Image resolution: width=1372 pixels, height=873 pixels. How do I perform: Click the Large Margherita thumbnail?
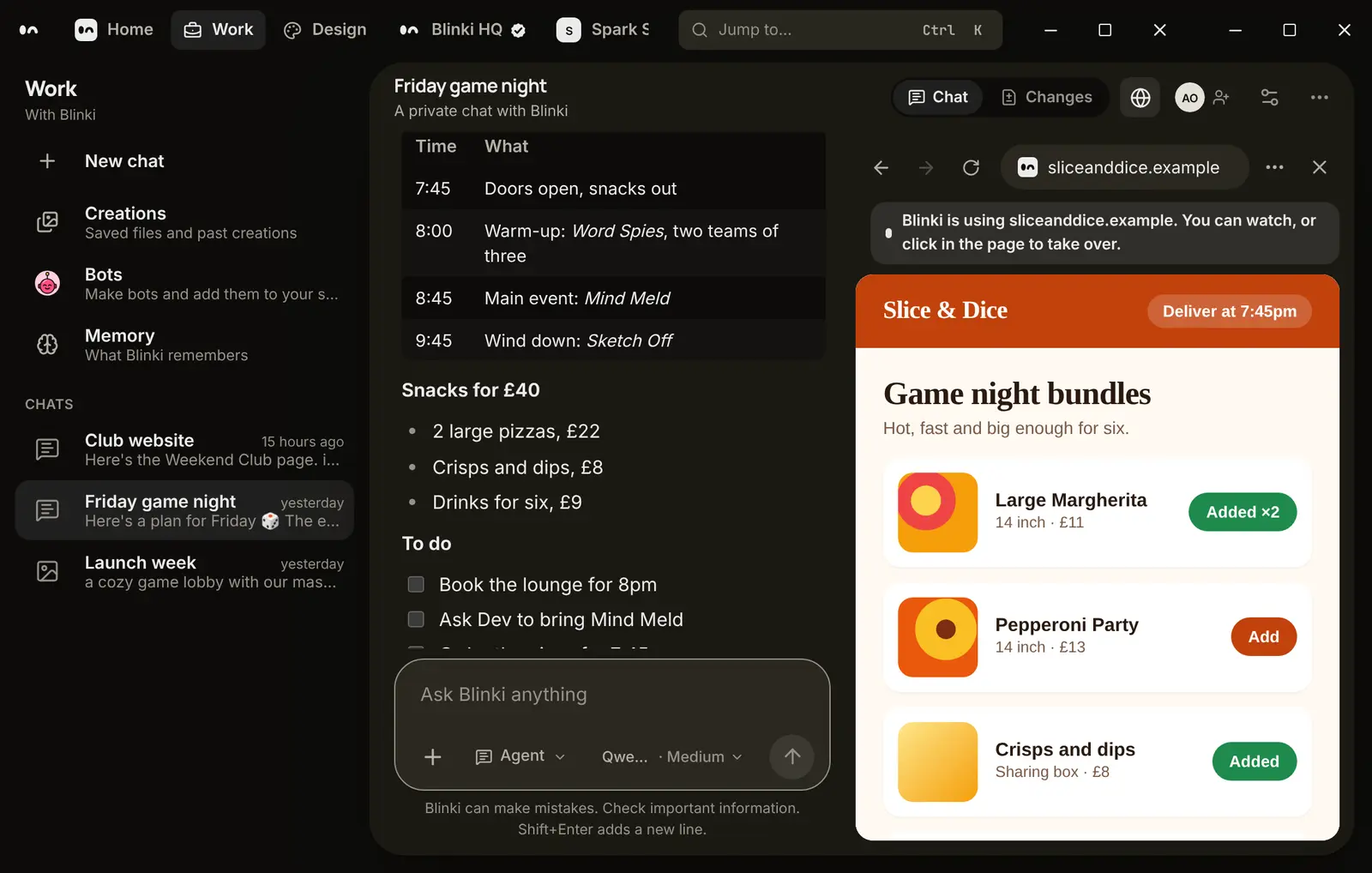point(937,512)
